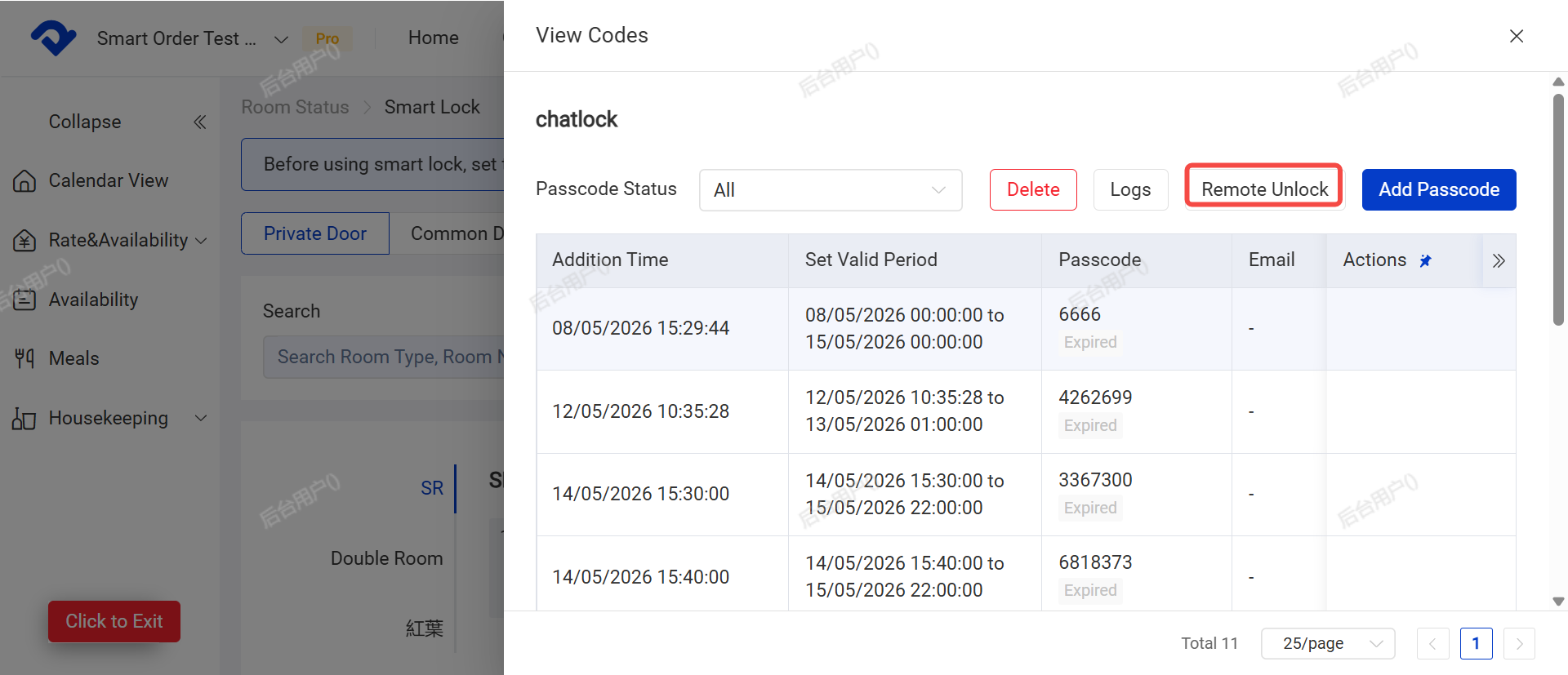
Task: Click the Rate&Availability icon
Action: point(24,240)
